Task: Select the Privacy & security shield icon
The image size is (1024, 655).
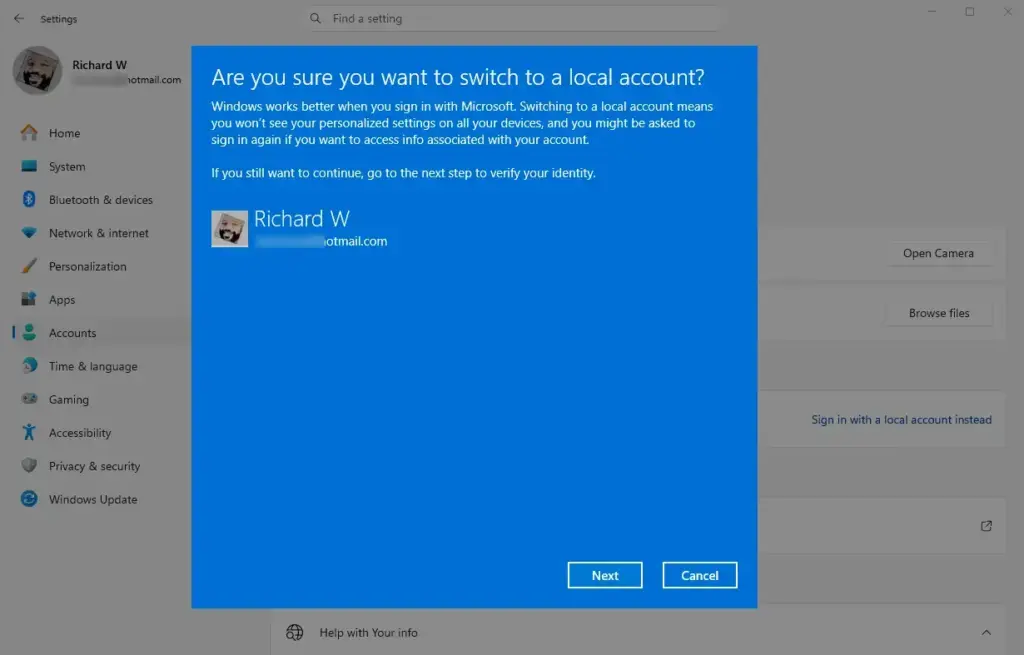Action: tap(29, 466)
